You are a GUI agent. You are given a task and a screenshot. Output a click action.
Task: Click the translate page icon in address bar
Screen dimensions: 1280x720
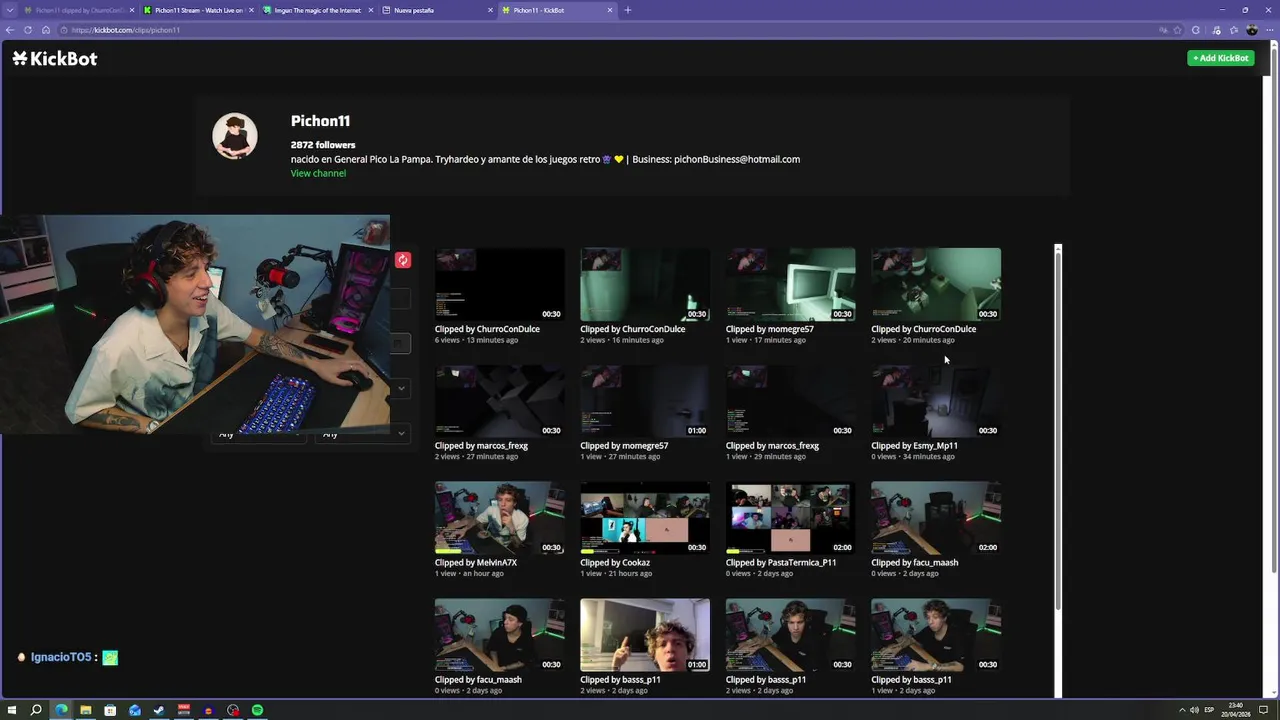(1162, 30)
